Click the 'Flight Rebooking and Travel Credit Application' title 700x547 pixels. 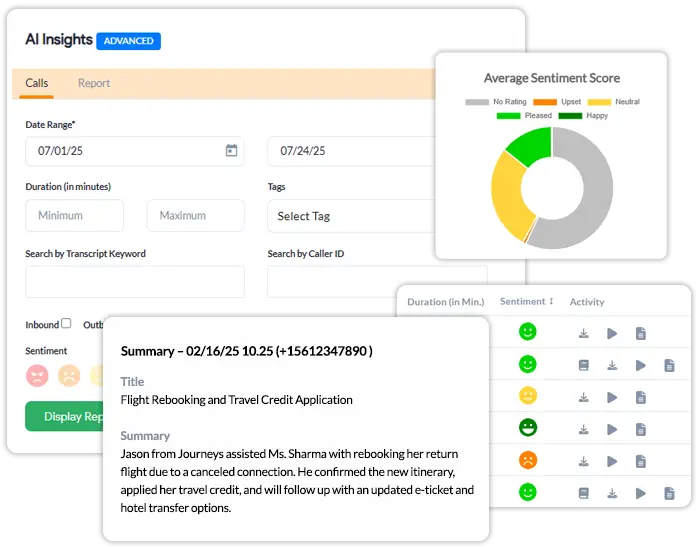click(x=237, y=400)
